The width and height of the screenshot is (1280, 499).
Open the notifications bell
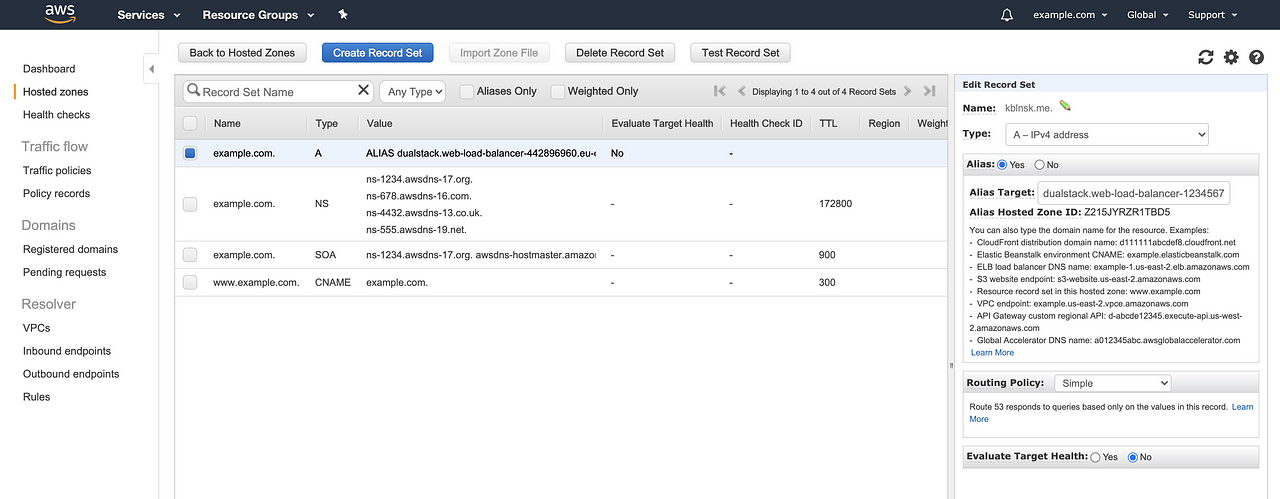click(1007, 15)
